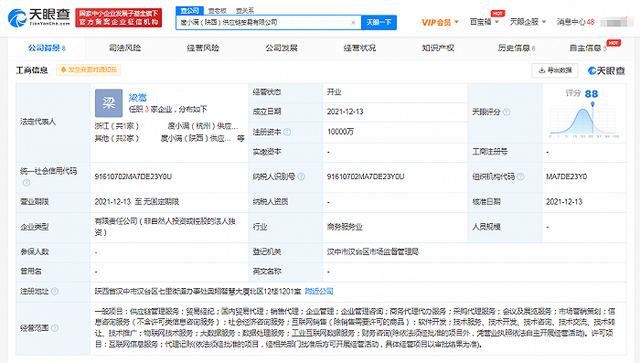This screenshot has height=363, width=640.
Task: Click the score 88 distribution chart
Action: click(x=584, y=120)
